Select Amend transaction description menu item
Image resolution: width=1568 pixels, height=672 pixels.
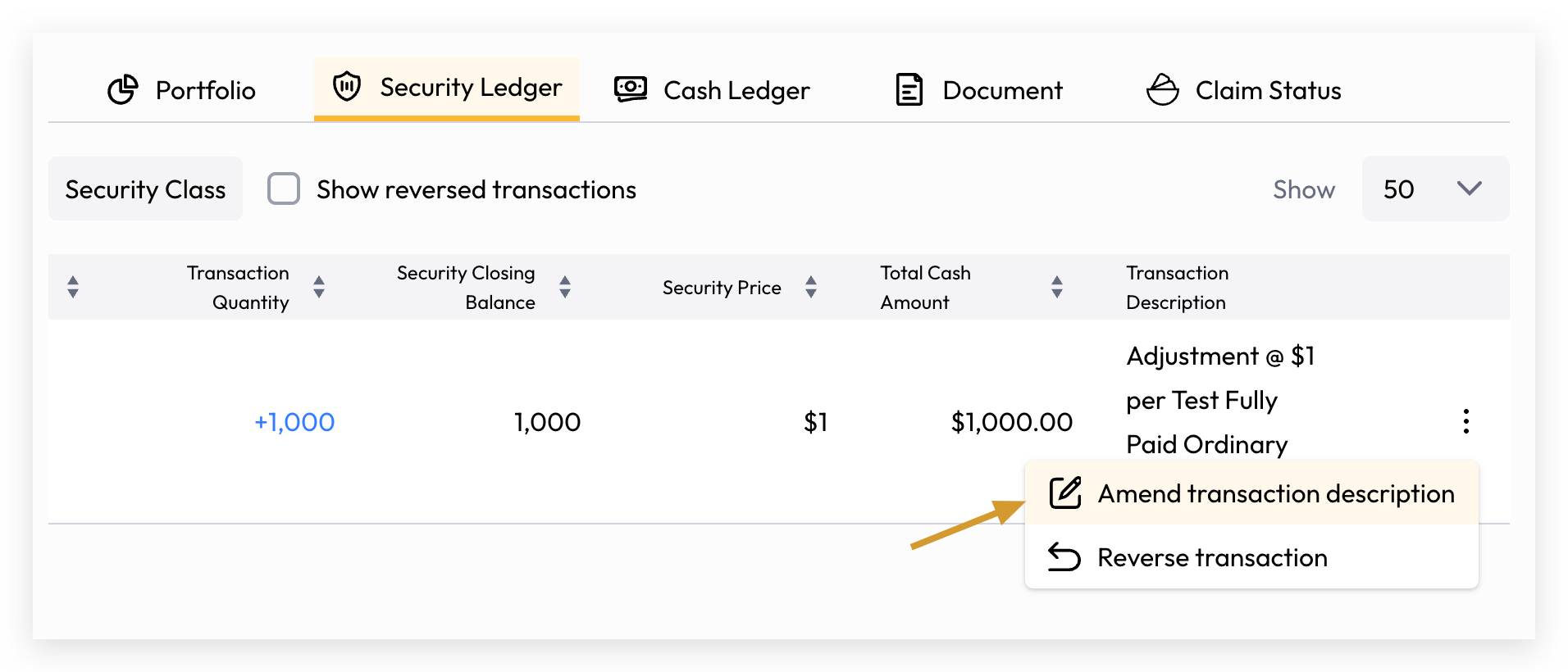coord(1251,493)
